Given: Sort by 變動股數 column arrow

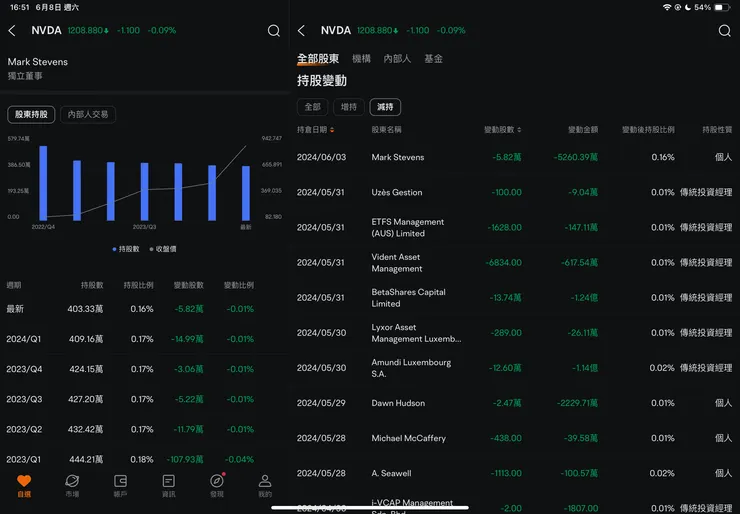Looking at the screenshot, I should pyautogui.click(x=519, y=130).
